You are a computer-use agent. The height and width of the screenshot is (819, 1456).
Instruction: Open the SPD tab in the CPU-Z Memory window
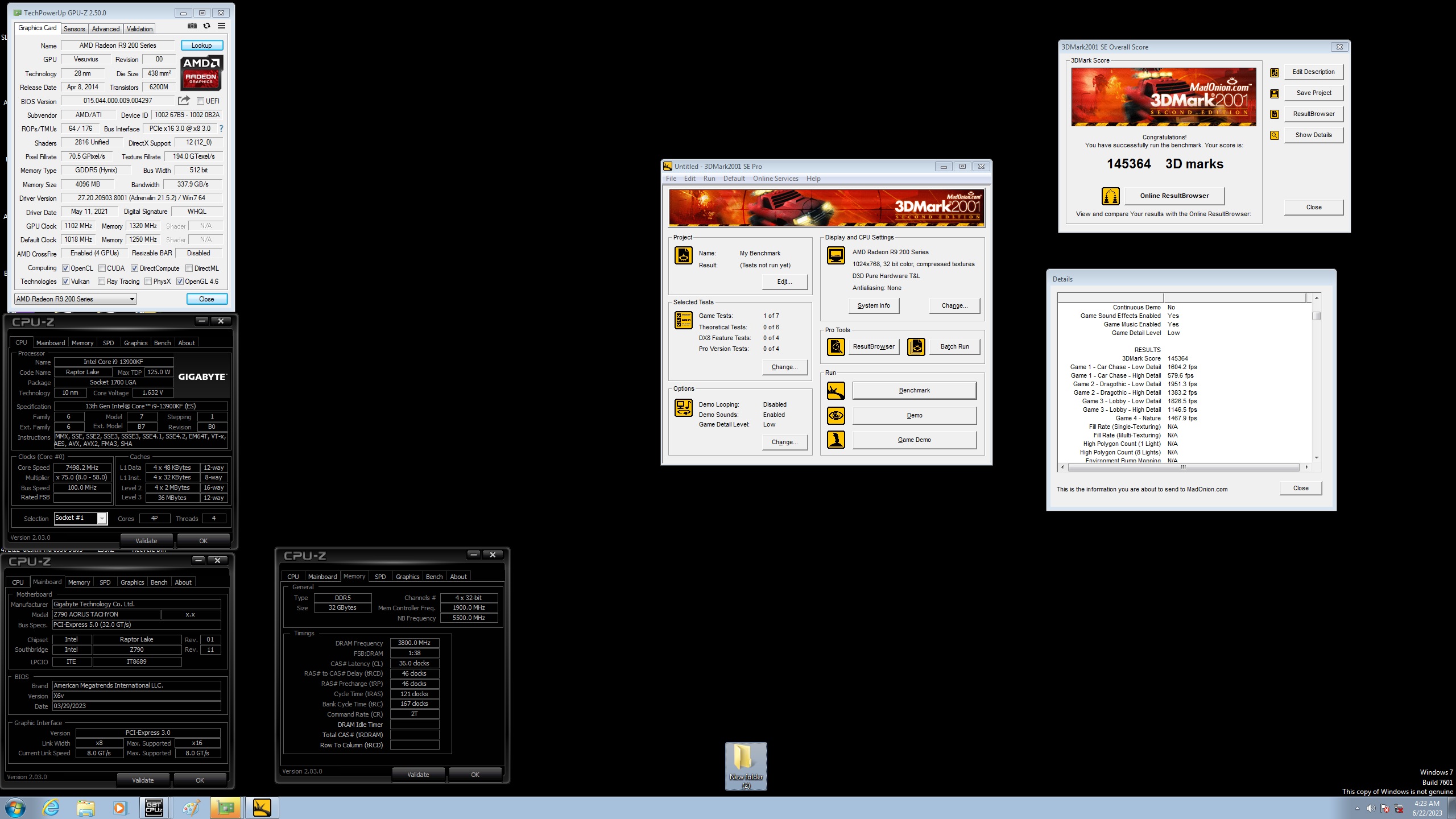tap(380, 577)
